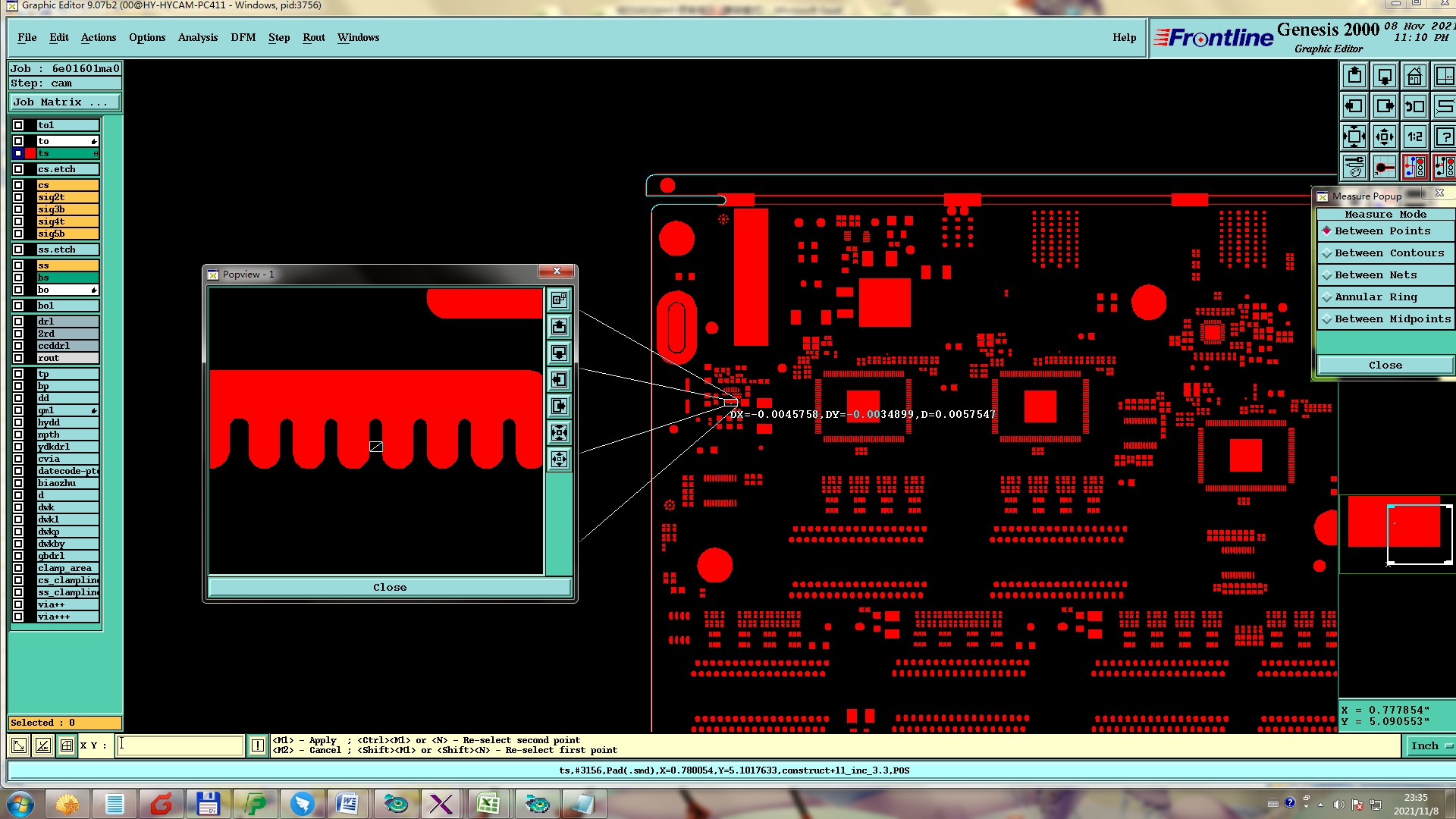Click the previous view undo zoom icon
Viewport: 1456px width, 819px height.
(x=1414, y=107)
